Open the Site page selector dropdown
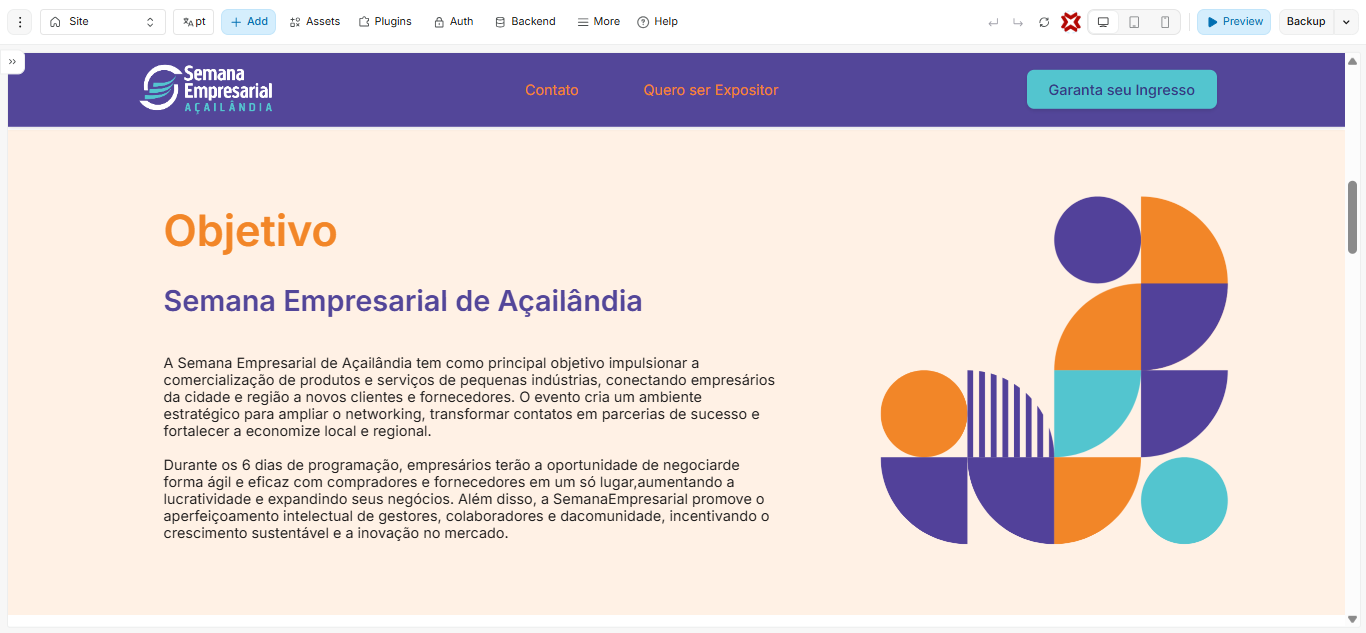This screenshot has height=633, width=1366. (x=103, y=22)
